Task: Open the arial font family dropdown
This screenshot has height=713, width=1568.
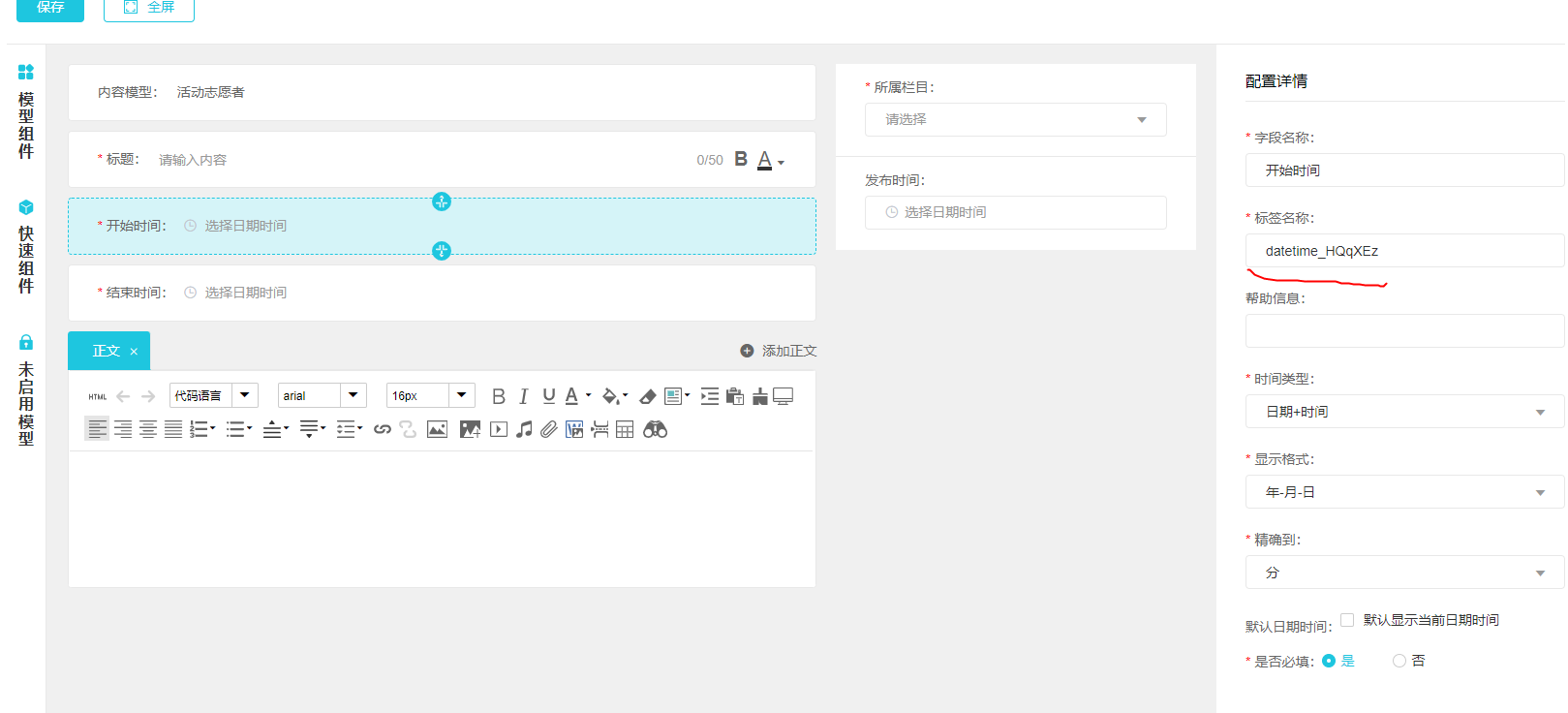Action: click(x=322, y=395)
